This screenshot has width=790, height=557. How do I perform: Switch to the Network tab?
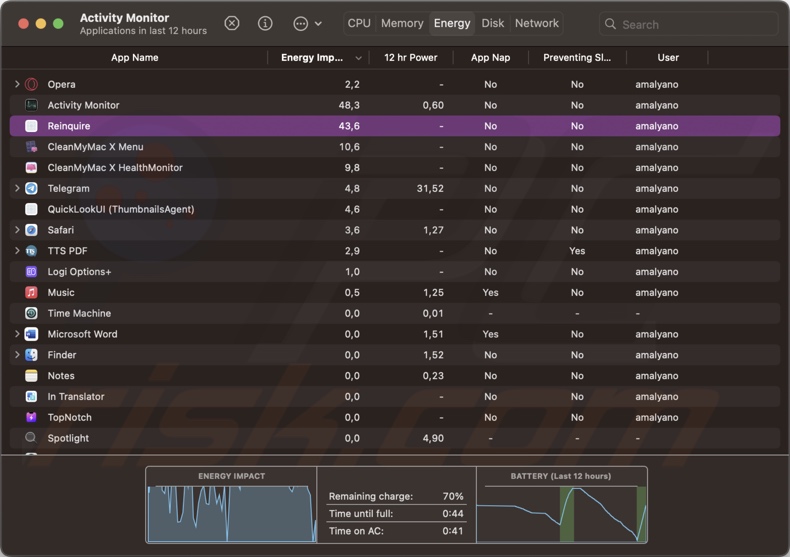[537, 23]
